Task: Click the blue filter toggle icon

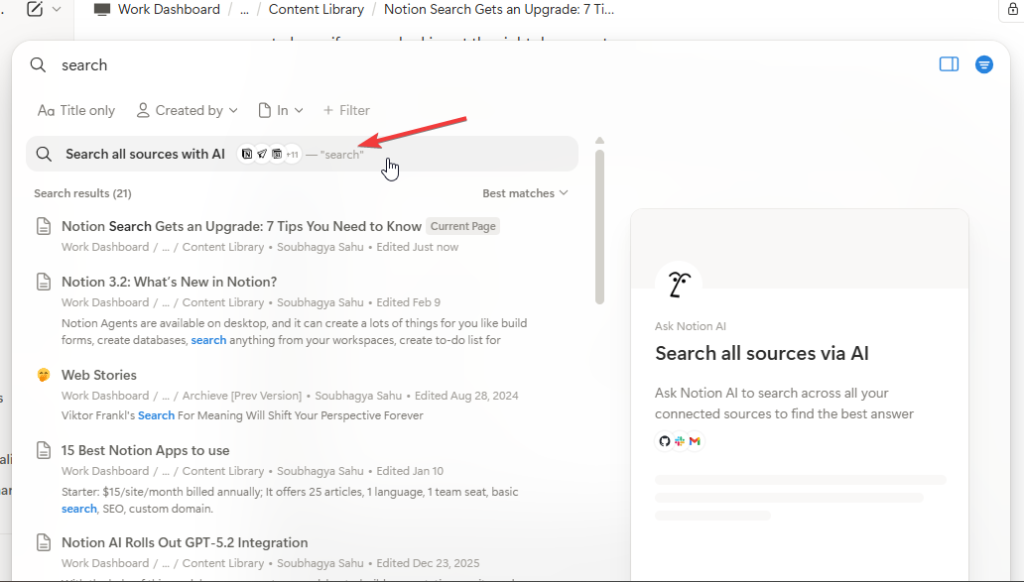Action: [x=984, y=64]
